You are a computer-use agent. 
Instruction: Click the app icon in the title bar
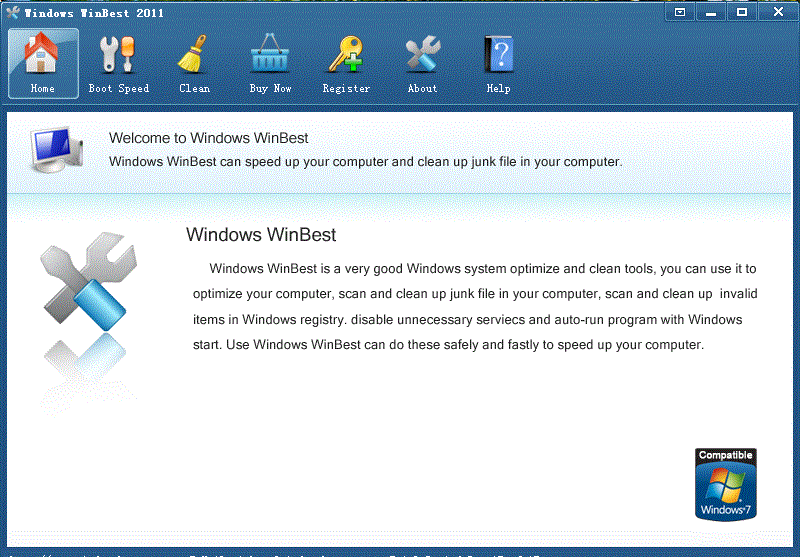point(13,12)
